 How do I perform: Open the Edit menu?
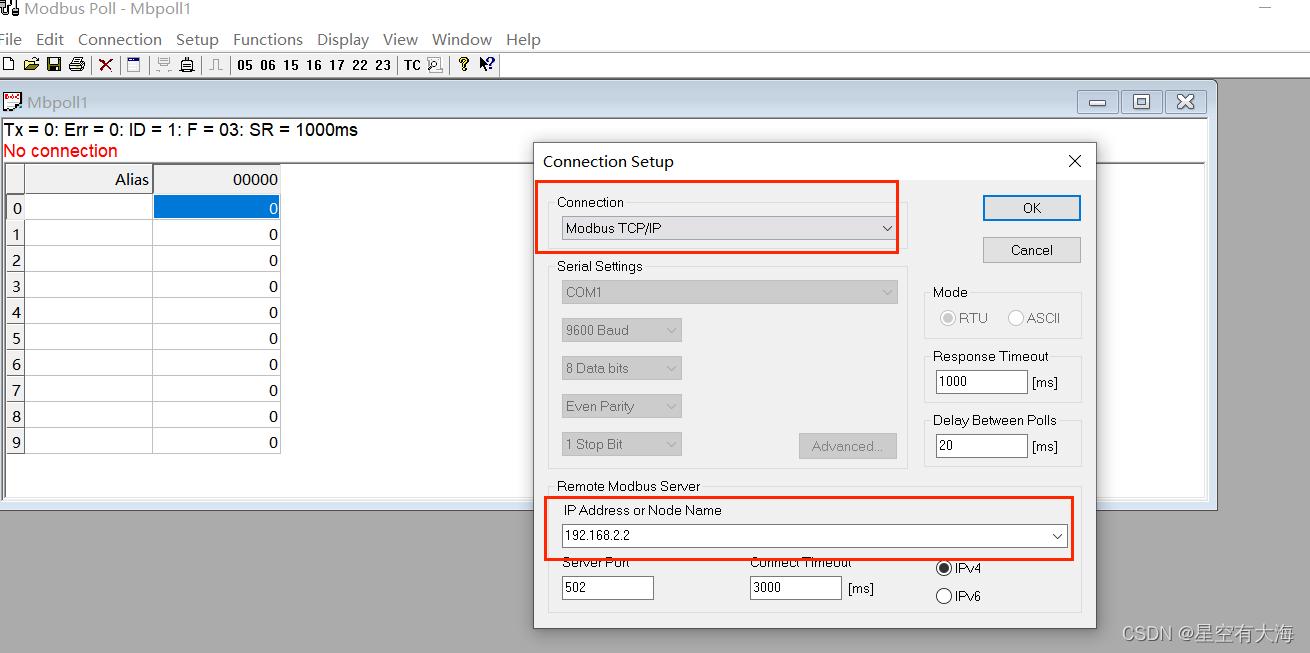tap(50, 40)
